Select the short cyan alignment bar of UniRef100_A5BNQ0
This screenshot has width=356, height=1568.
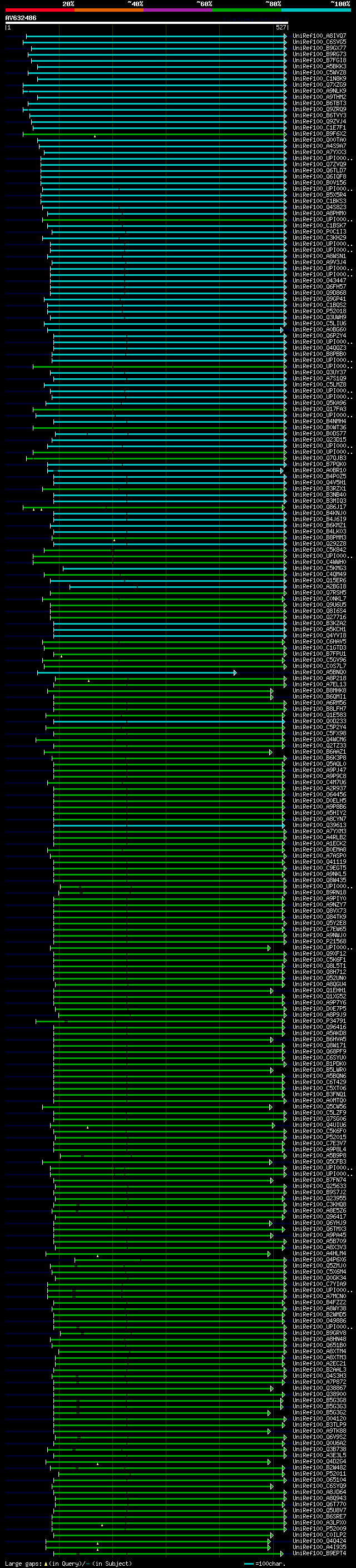tap(137, 672)
